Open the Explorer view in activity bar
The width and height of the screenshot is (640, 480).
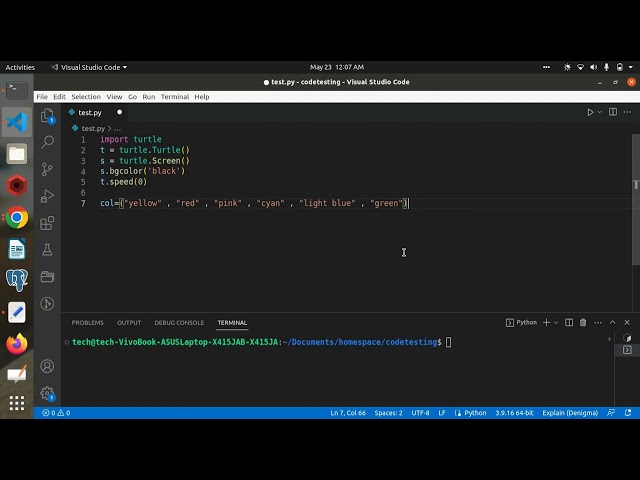click(47, 116)
